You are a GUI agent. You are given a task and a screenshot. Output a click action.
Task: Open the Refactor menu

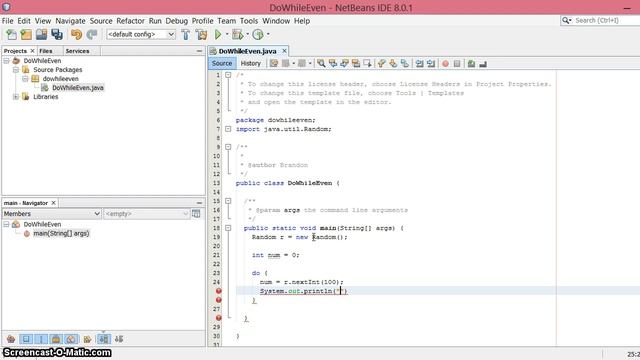[x=130, y=21]
